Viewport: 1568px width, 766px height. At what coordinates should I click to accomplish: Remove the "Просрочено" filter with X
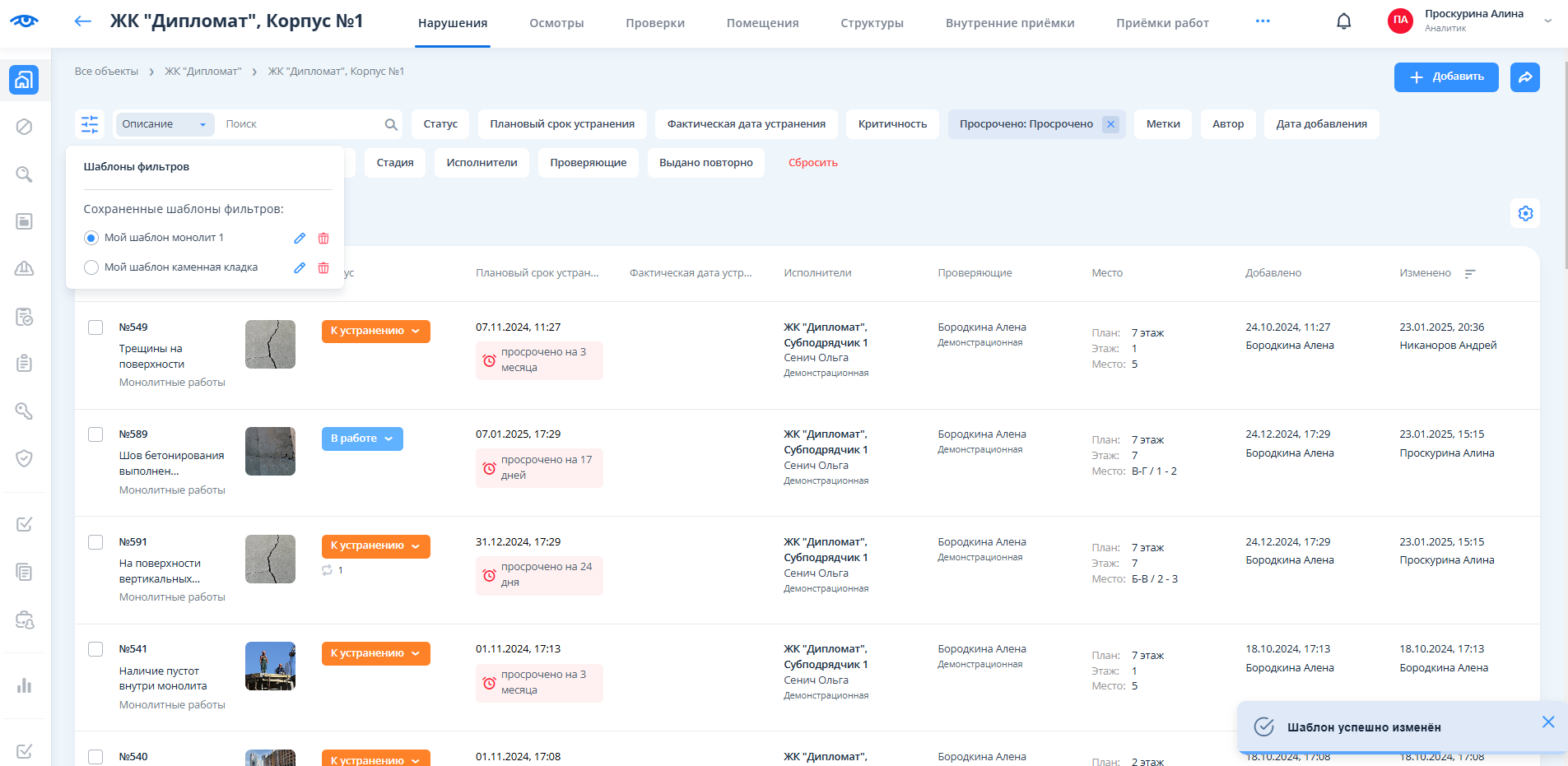tap(1110, 124)
